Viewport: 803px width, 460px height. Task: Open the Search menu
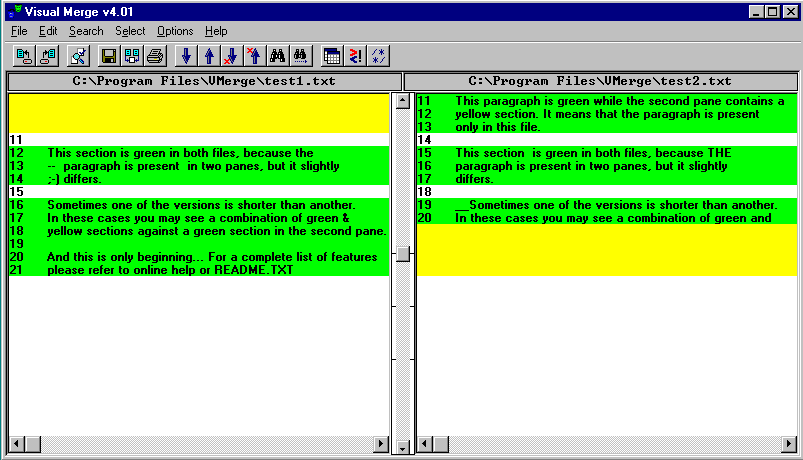tap(86, 31)
